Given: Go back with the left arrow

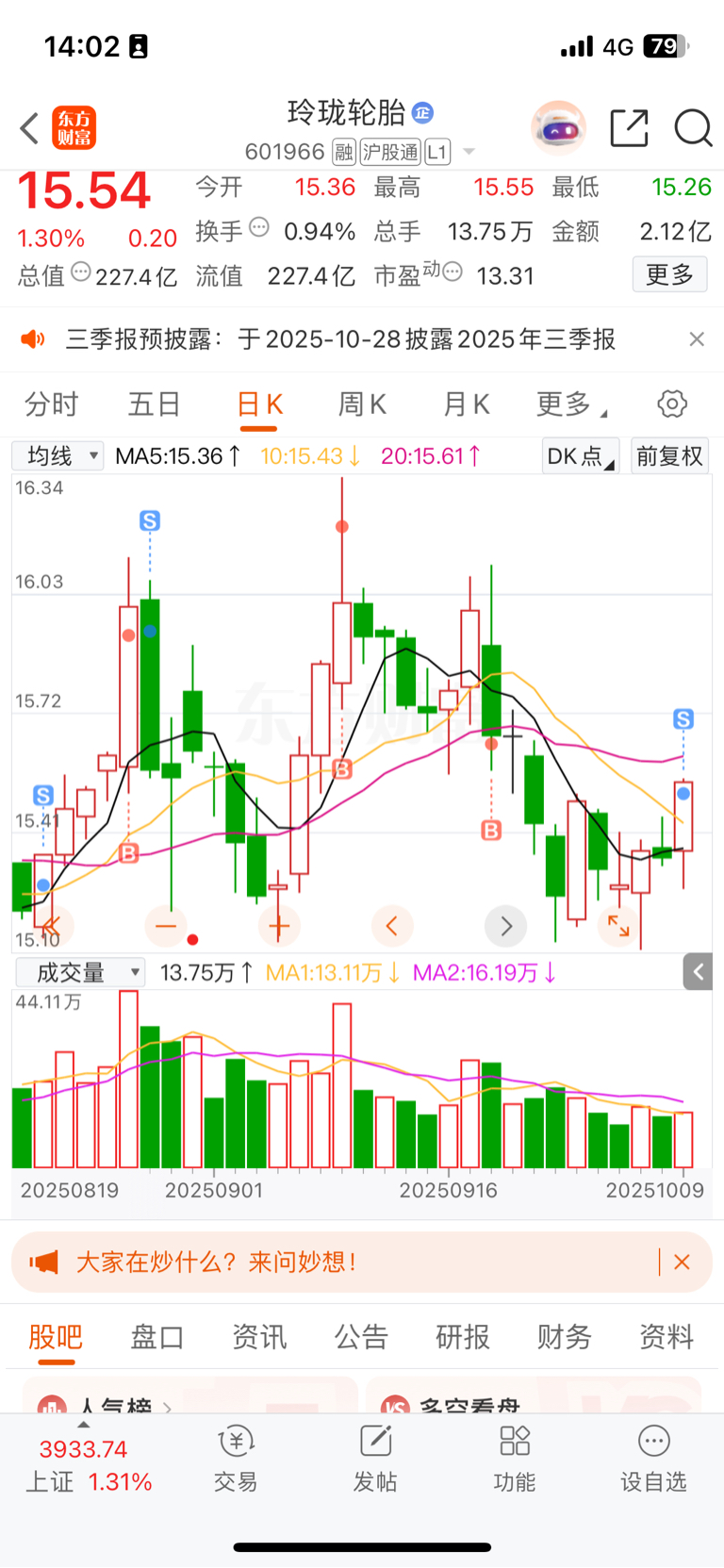Looking at the screenshot, I should (29, 128).
